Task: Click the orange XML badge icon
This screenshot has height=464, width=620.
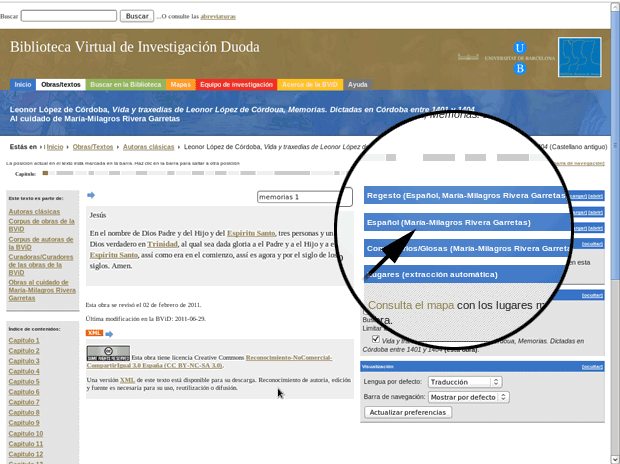Action: (94, 333)
